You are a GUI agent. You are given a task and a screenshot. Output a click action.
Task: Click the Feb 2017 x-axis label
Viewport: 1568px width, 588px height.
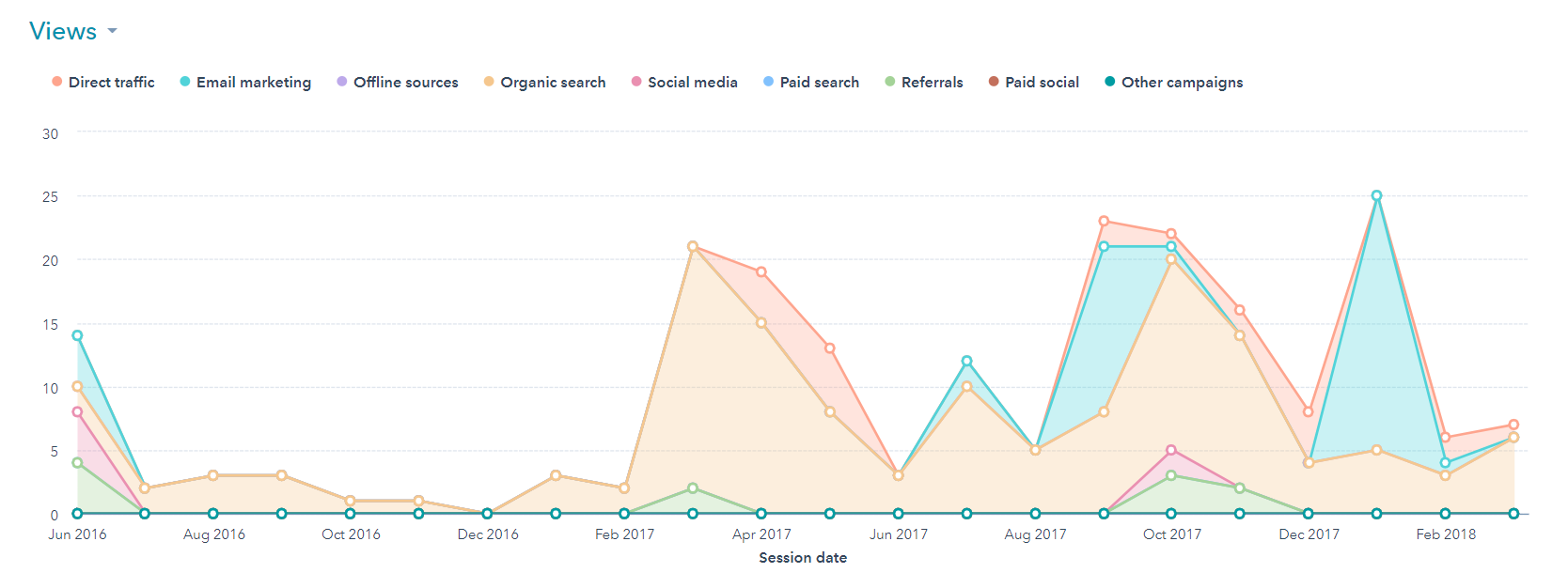624,534
